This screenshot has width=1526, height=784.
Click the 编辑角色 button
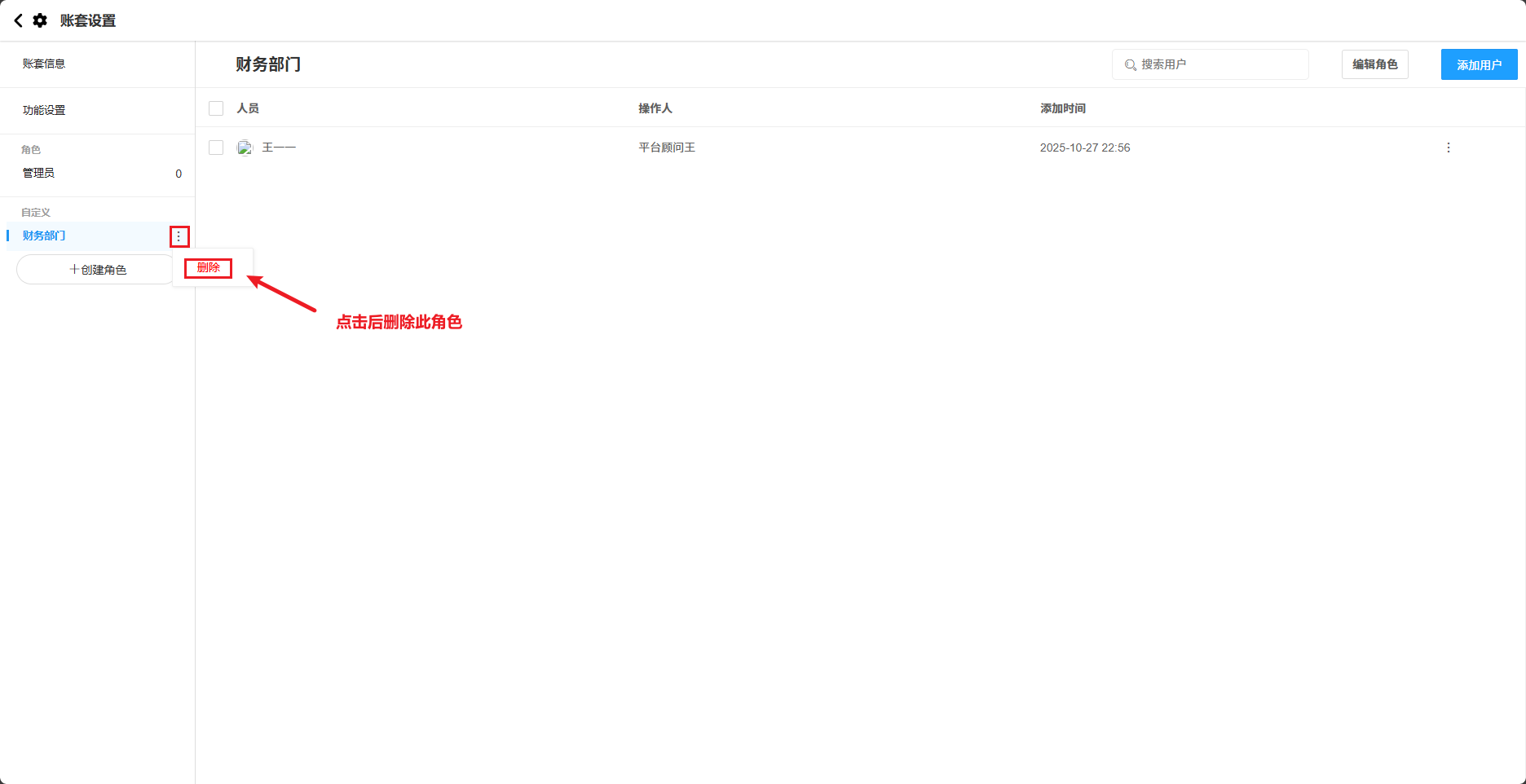point(1374,64)
